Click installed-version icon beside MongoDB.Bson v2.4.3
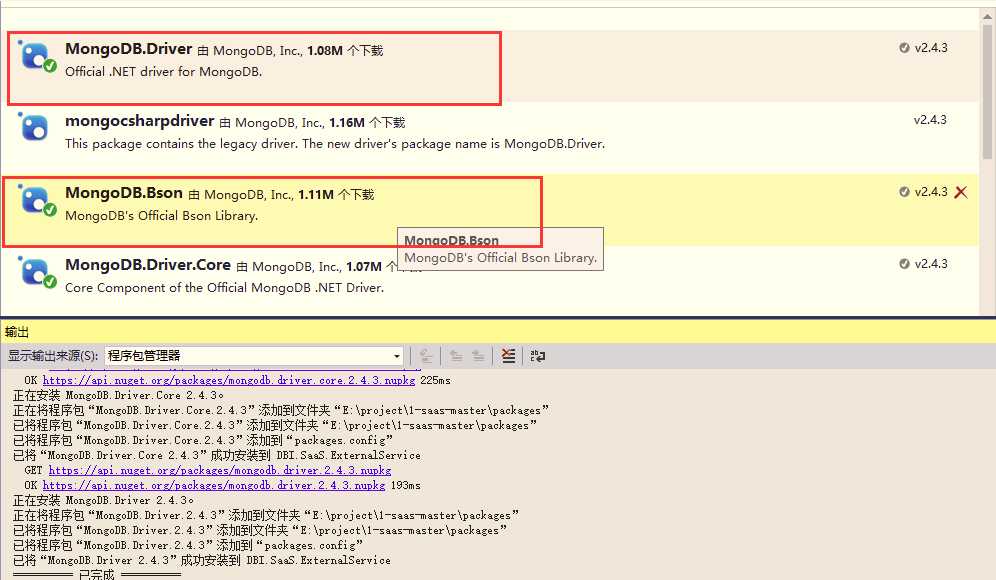The width and height of the screenshot is (996, 580). pyautogui.click(x=904, y=192)
